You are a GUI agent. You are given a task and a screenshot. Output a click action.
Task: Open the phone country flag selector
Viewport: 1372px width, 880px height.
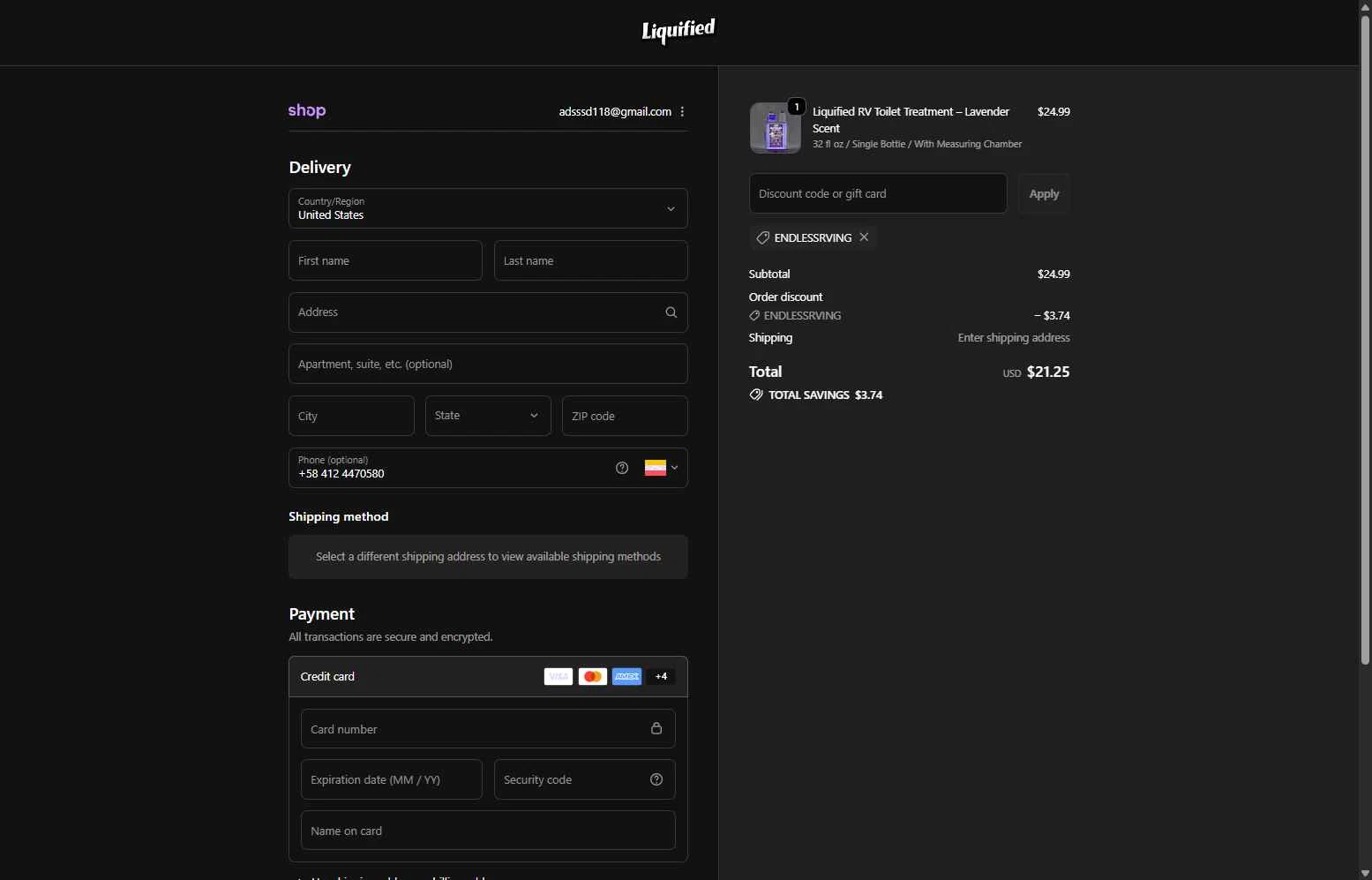point(662,468)
